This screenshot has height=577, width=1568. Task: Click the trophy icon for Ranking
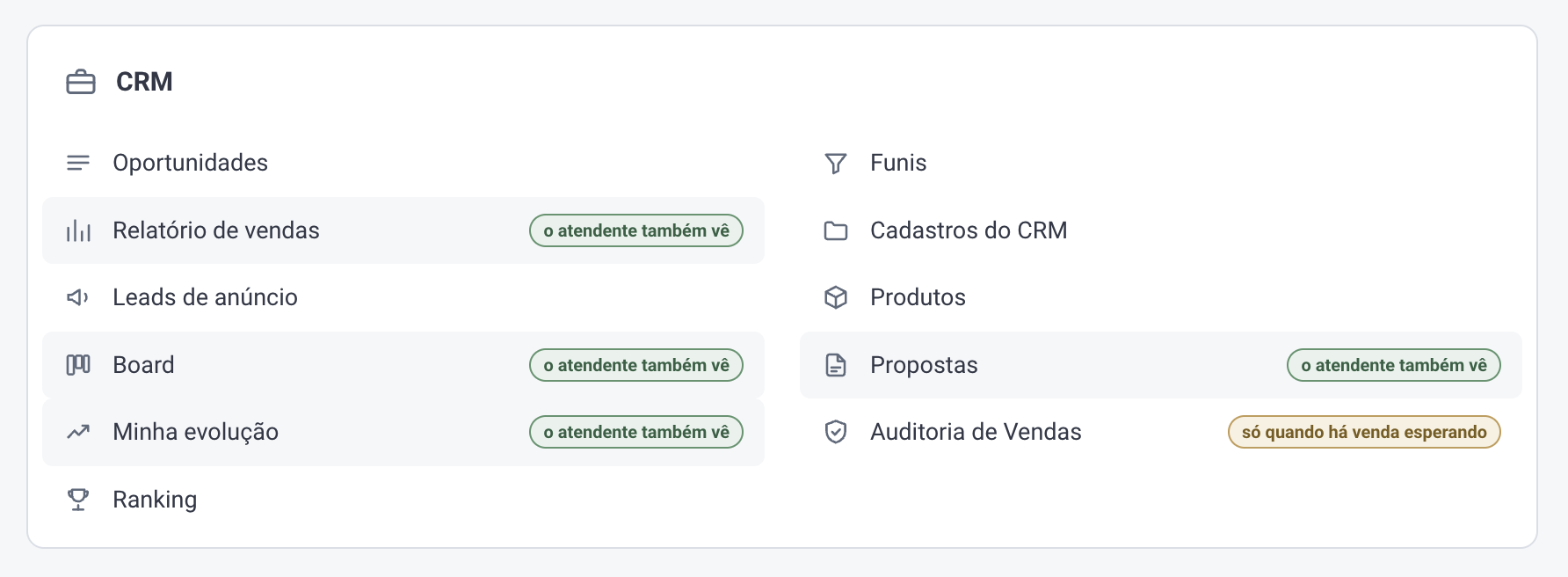[78, 500]
